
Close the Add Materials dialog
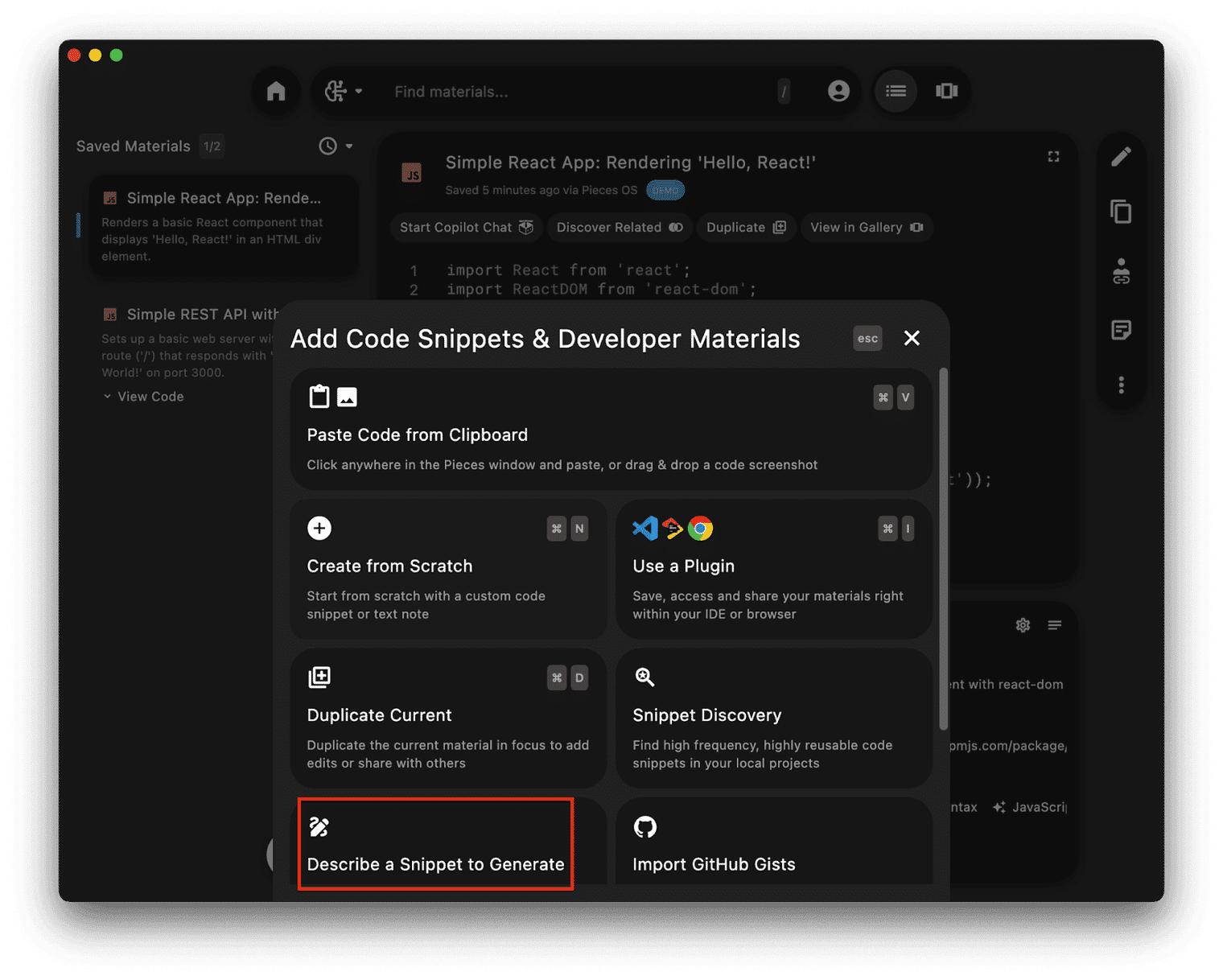[x=912, y=339]
